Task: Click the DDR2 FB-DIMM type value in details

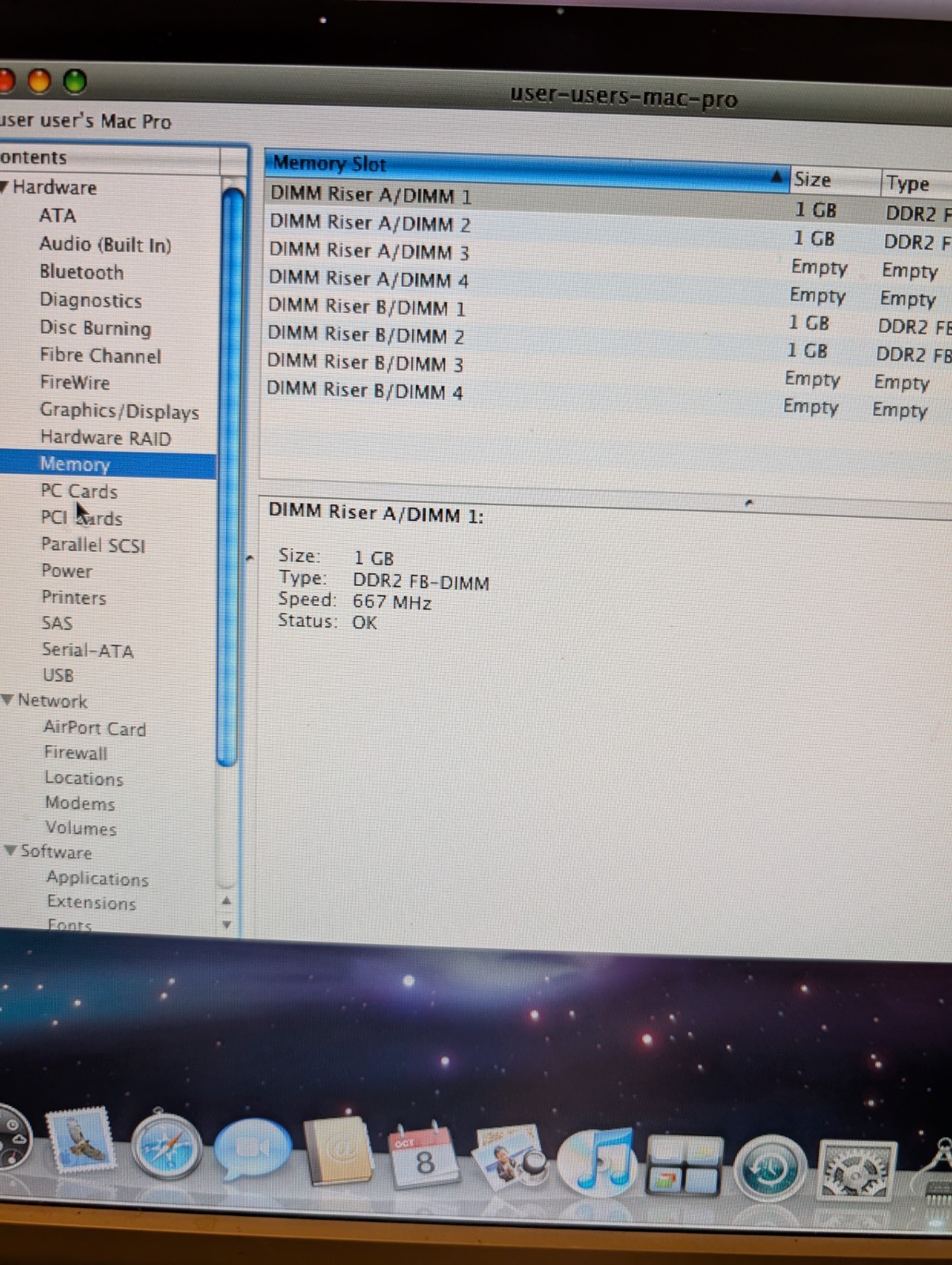Action: point(421,582)
